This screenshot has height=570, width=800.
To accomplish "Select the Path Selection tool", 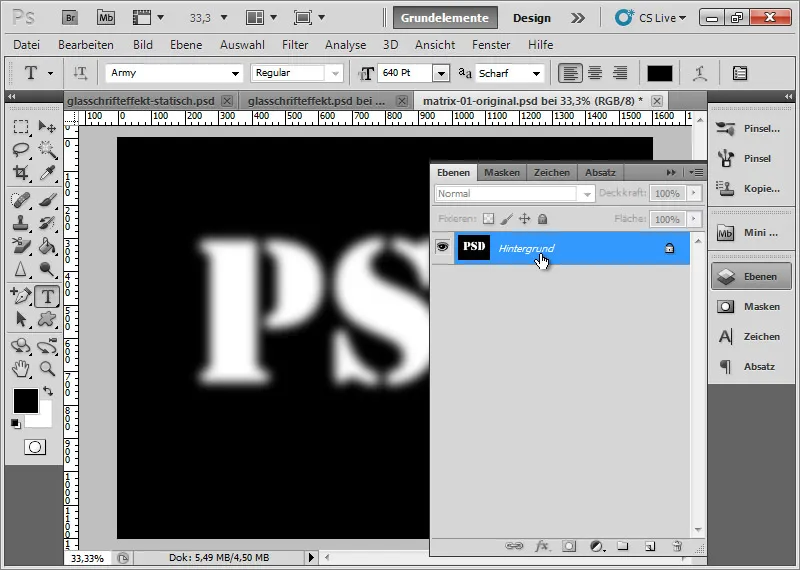I will 20,319.
